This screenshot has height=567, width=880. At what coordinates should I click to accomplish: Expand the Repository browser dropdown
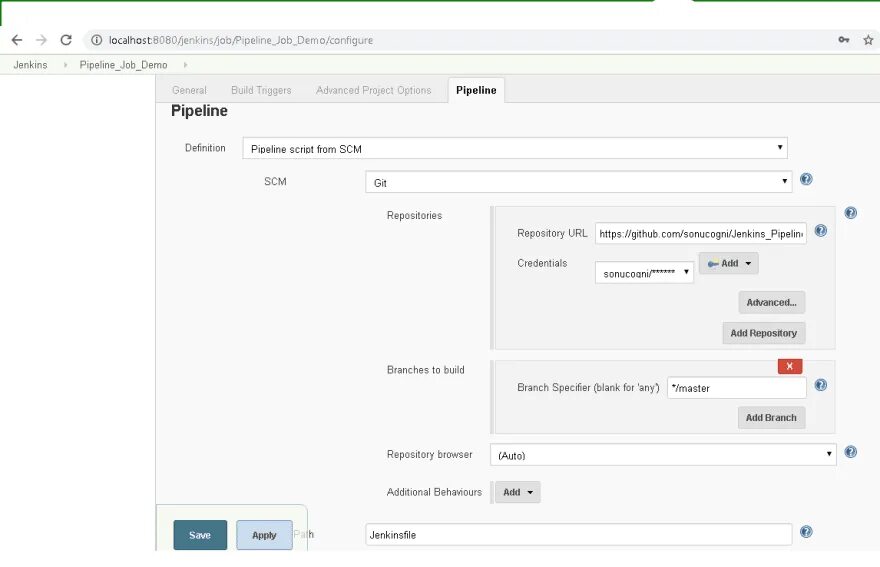662,455
